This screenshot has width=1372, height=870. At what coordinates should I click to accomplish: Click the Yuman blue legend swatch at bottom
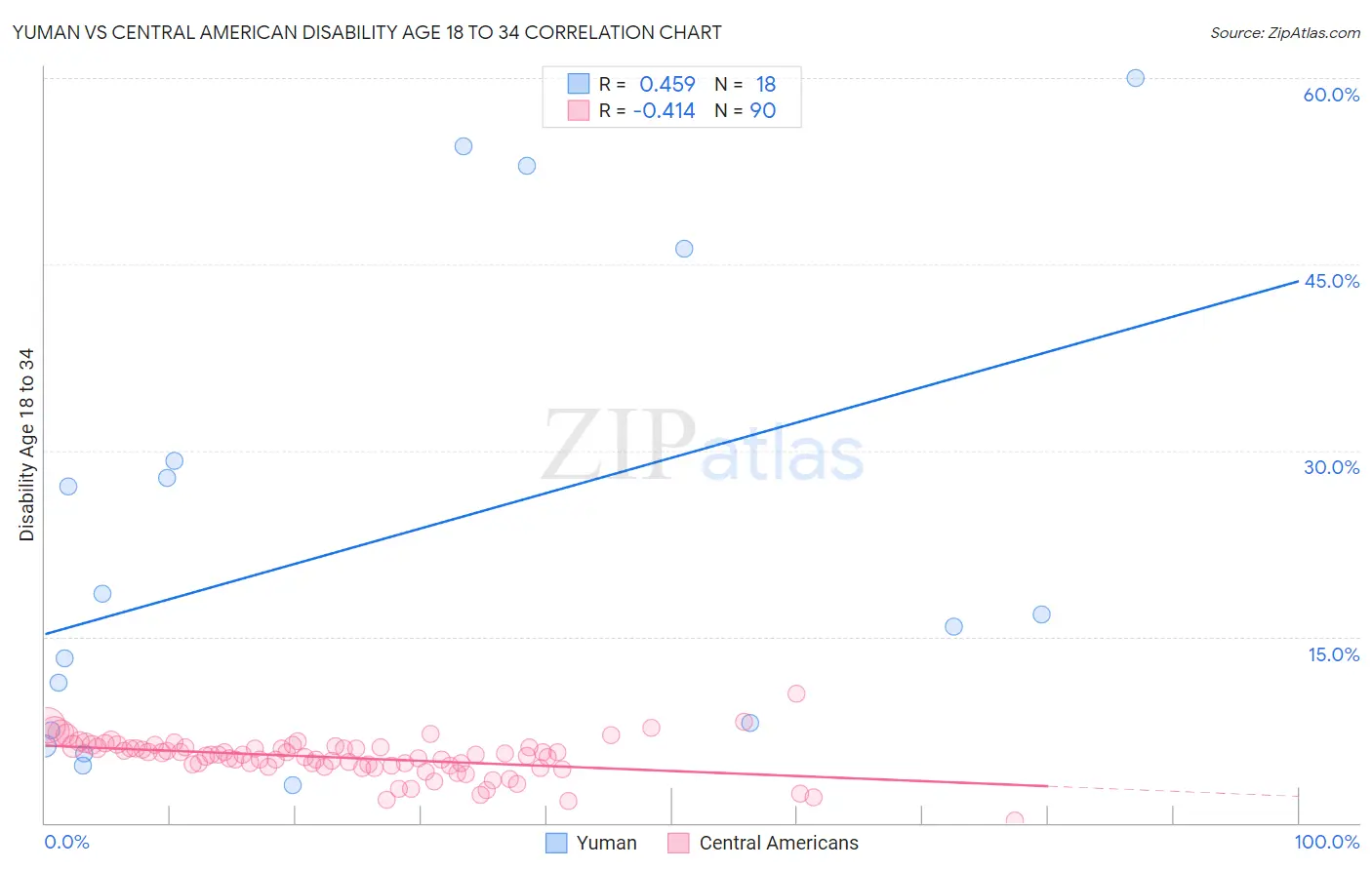(556, 843)
